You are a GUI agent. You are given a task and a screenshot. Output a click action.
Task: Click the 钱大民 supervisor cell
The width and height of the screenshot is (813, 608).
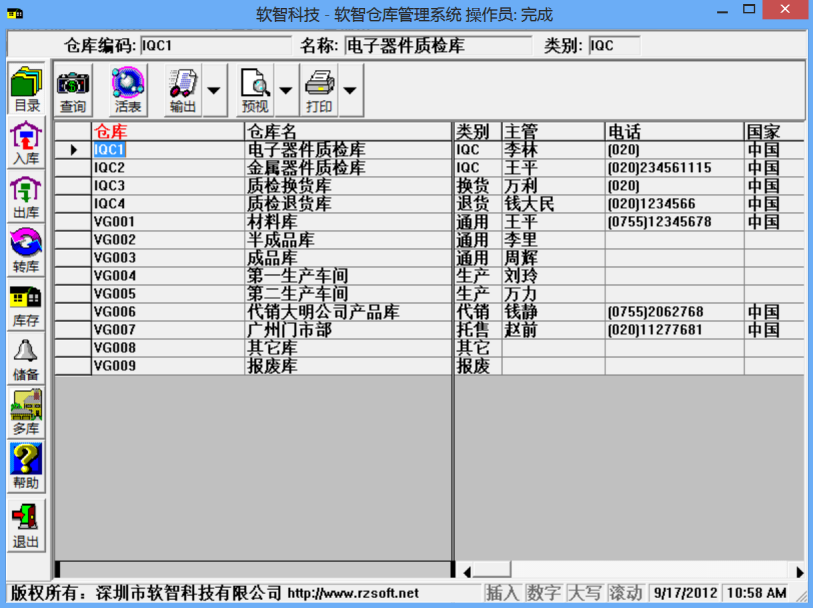point(553,204)
